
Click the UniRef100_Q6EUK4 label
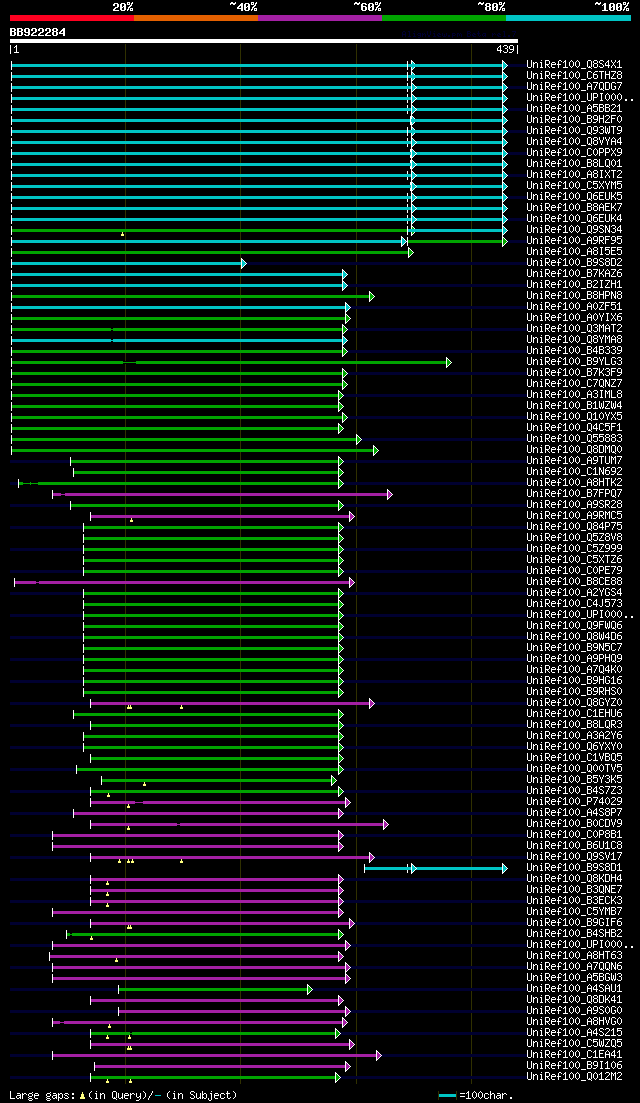574,219
